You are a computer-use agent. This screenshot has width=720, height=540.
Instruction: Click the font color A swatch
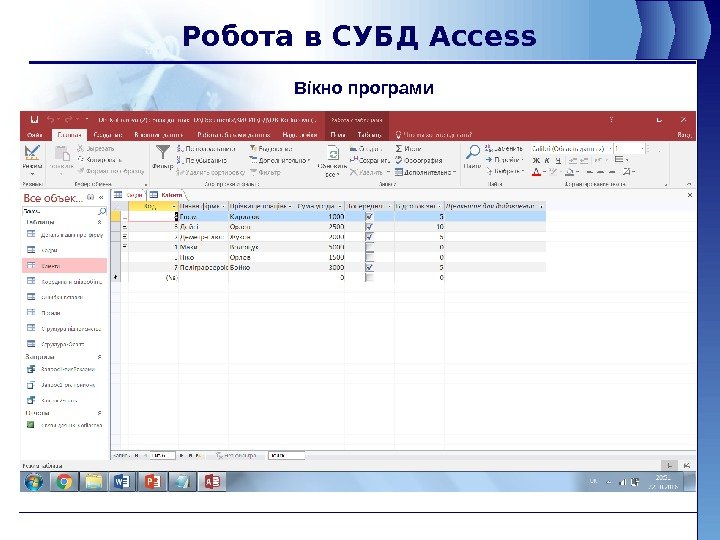(x=536, y=172)
